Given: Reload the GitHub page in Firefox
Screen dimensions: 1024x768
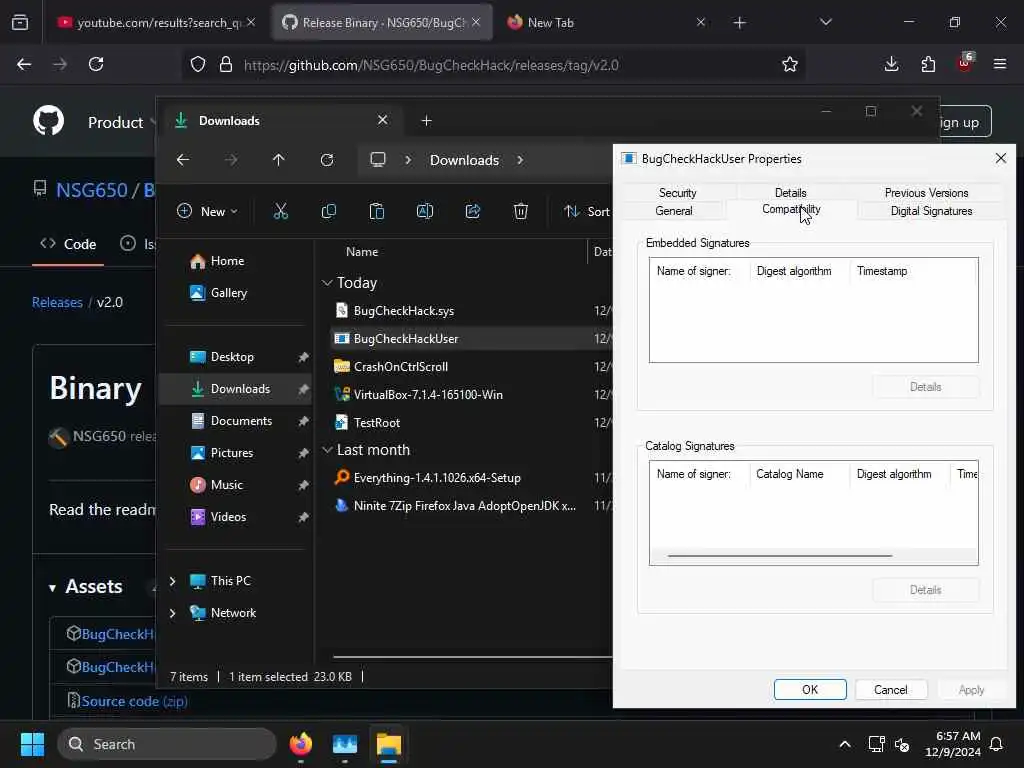Looking at the screenshot, I should coord(96,65).
